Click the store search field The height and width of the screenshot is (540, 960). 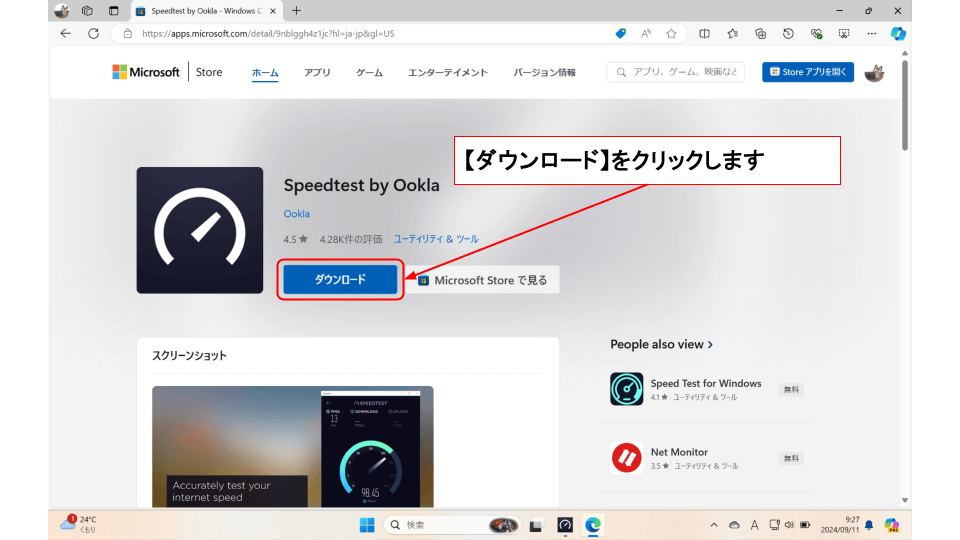coord(676,73)
